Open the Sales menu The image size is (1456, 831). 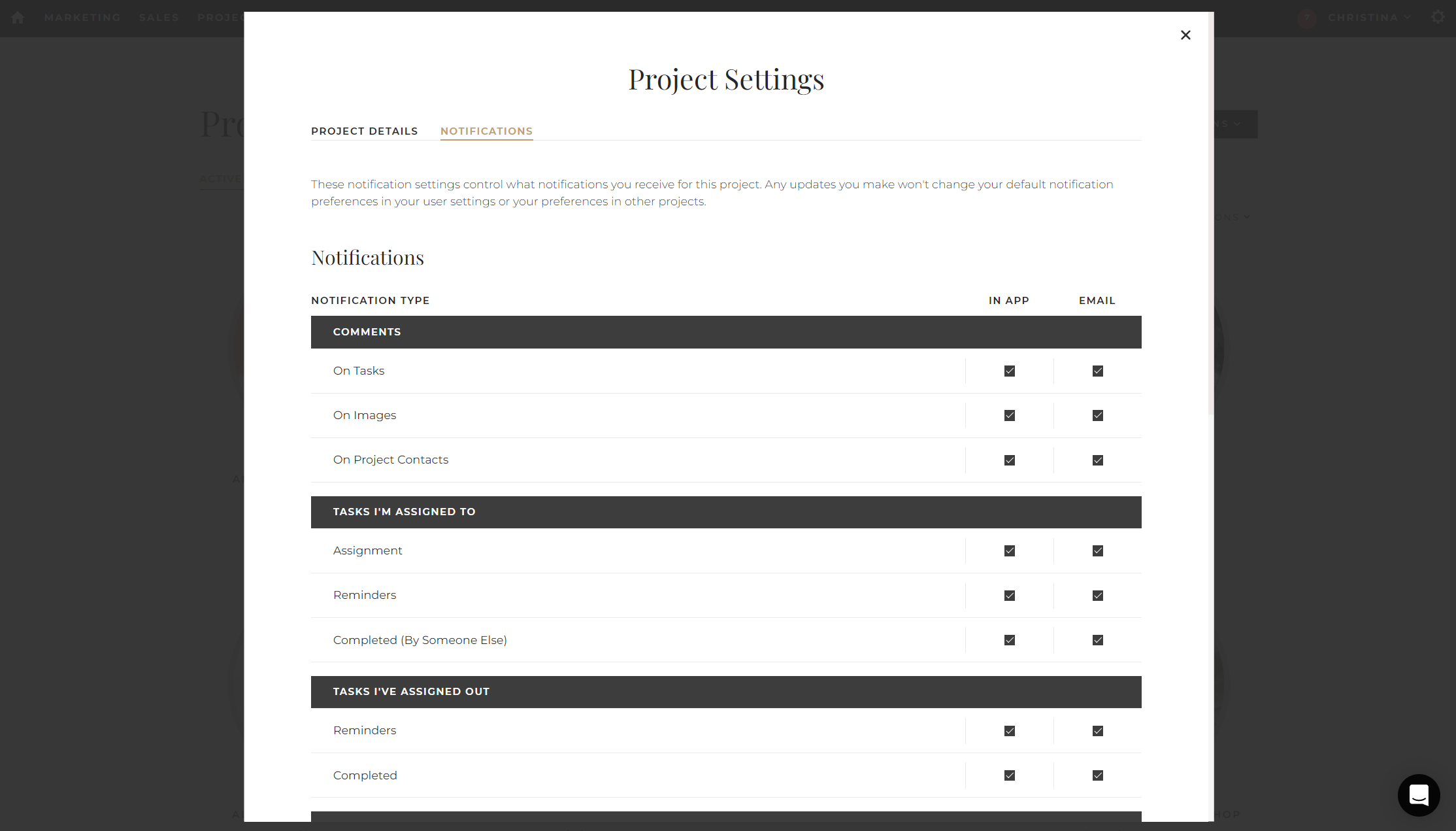tap(158, 18)
